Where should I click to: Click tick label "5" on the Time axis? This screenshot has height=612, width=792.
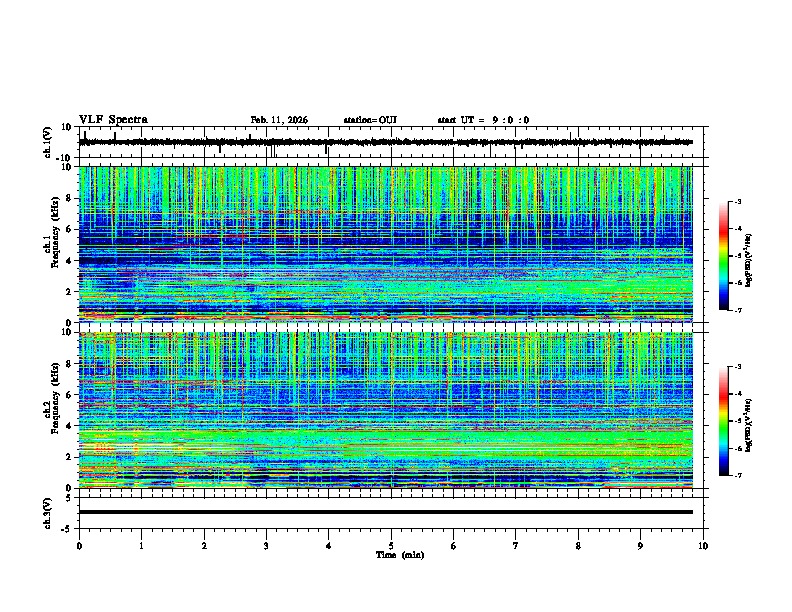pos(391,546)
